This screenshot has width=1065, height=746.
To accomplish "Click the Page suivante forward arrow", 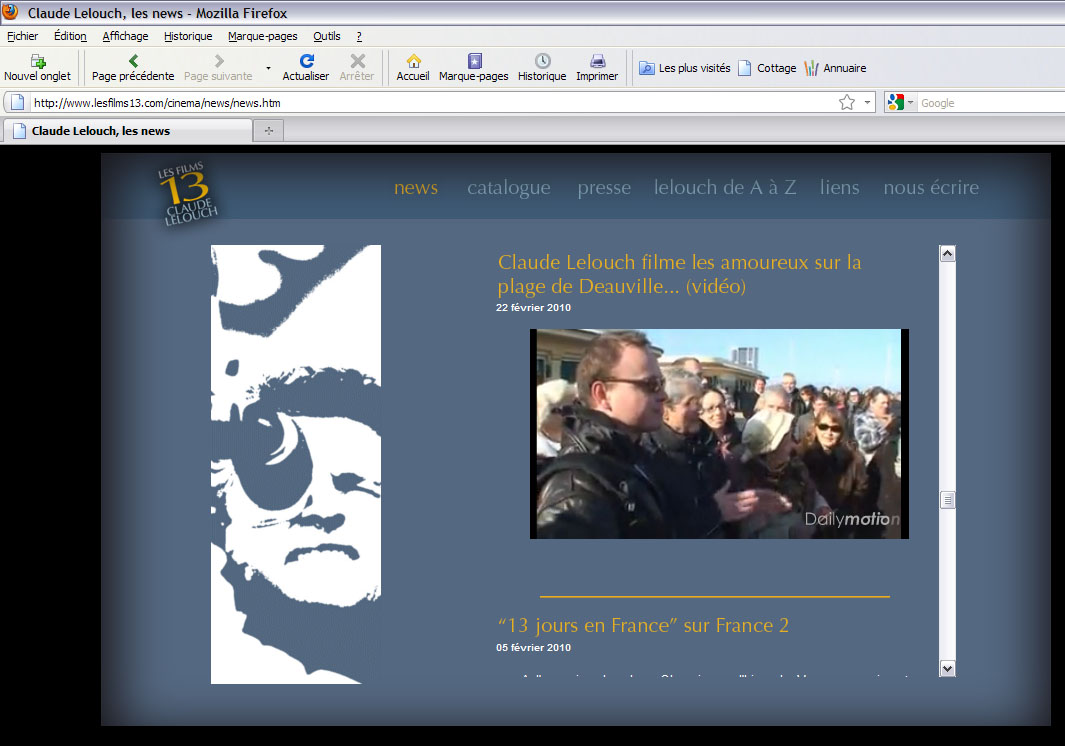I will click(219, 61).
